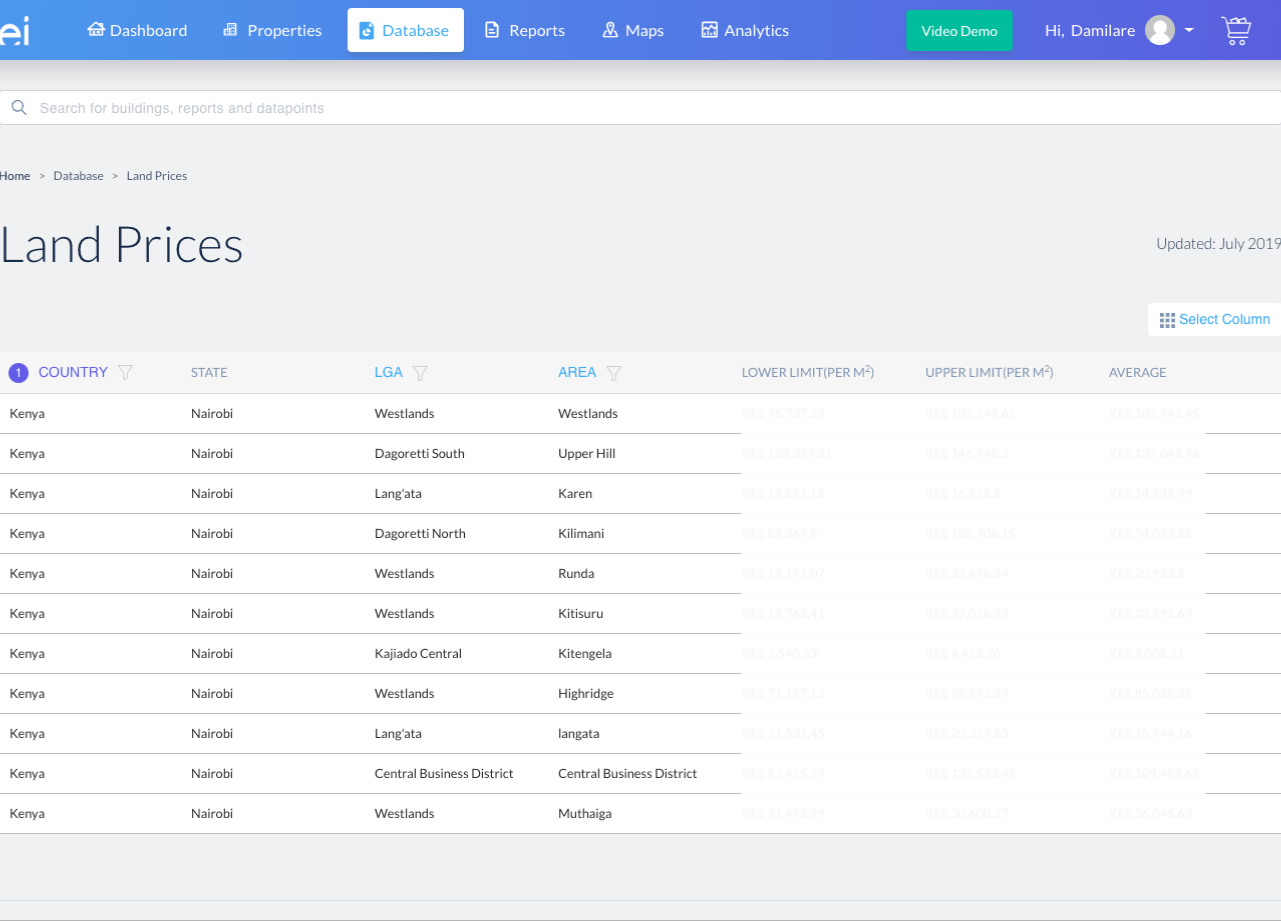The width and height of the screenshot is (1281, 921).
Task: Click the search magnifier icon
Action: (x=19, y=107)
